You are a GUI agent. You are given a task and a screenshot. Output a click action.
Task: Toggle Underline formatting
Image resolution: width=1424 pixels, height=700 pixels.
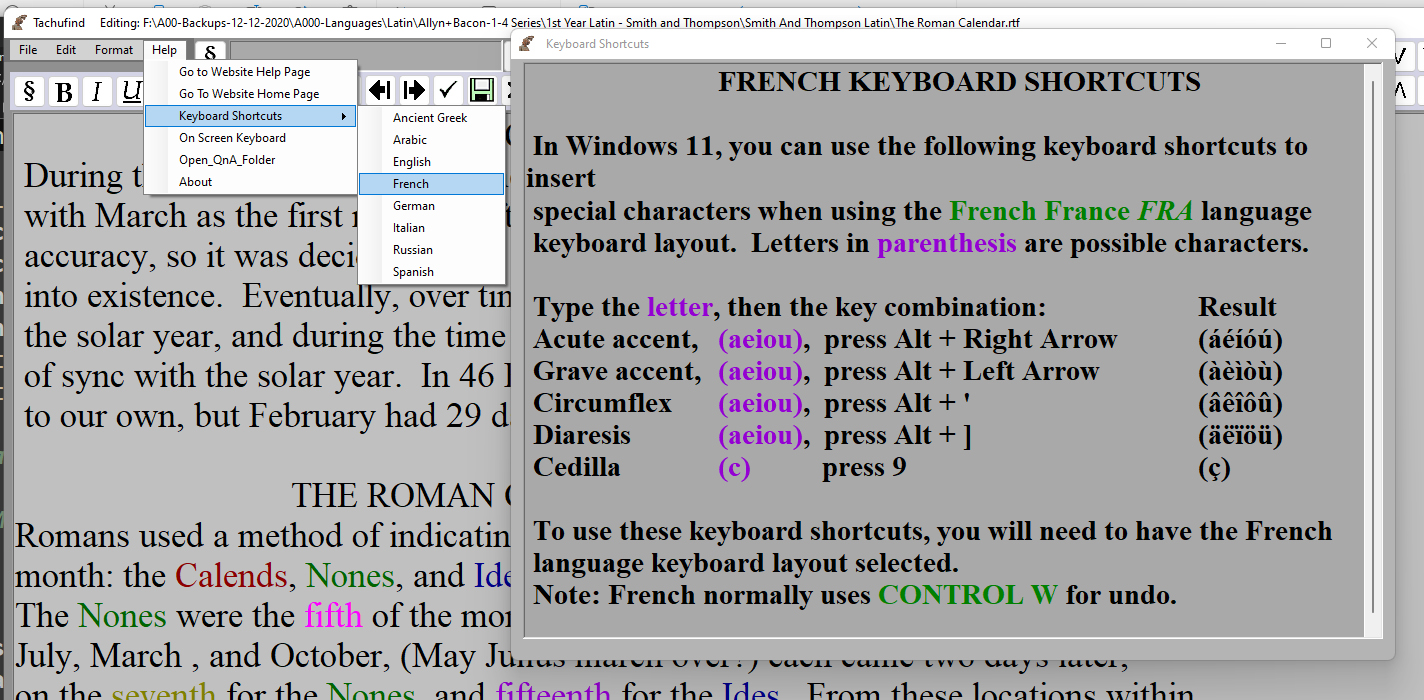pos(131,91)
